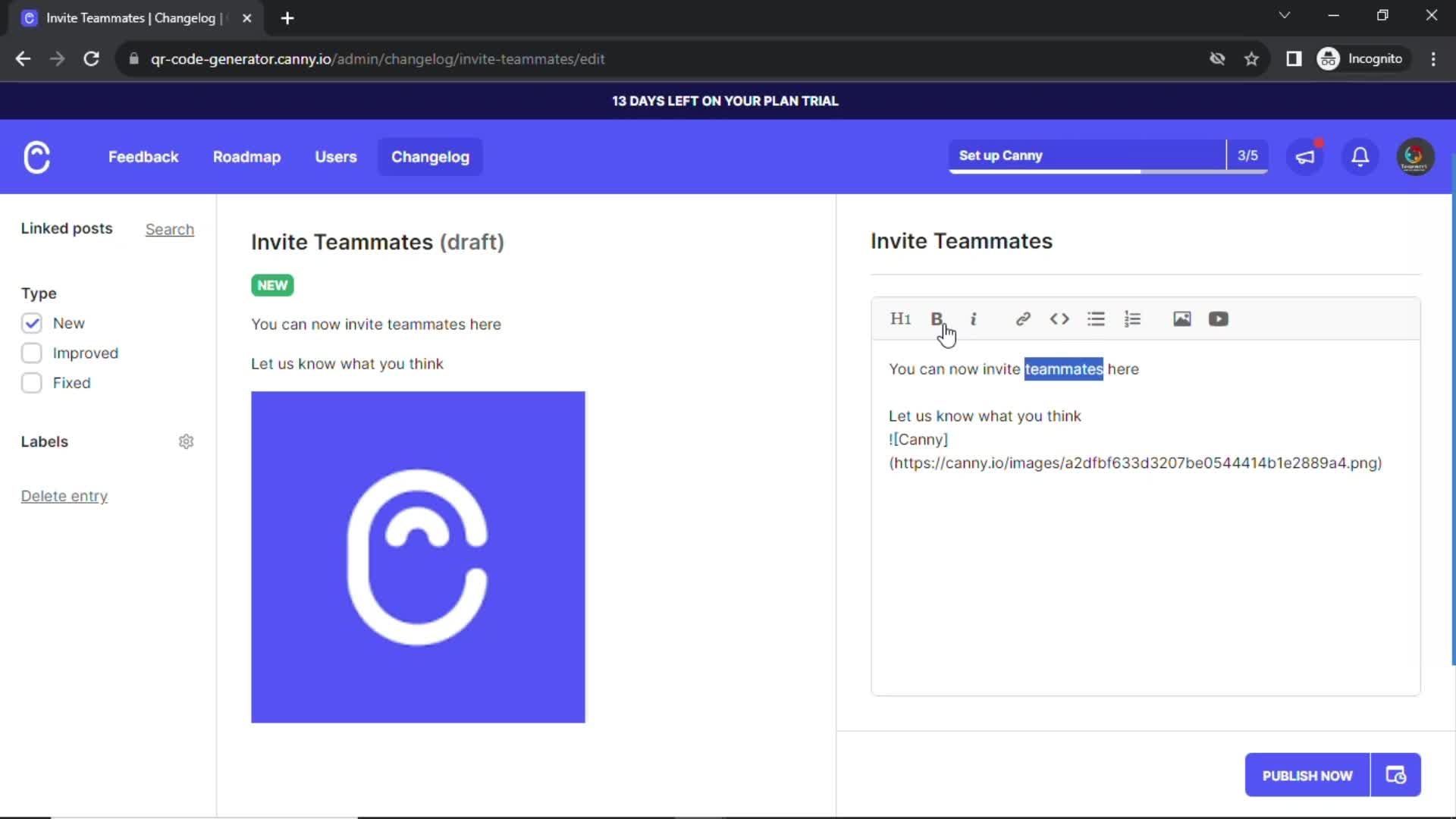Check the Fixed type checkbox
The width and height of the screenshot is (1456, 819).
coord(32,383)
